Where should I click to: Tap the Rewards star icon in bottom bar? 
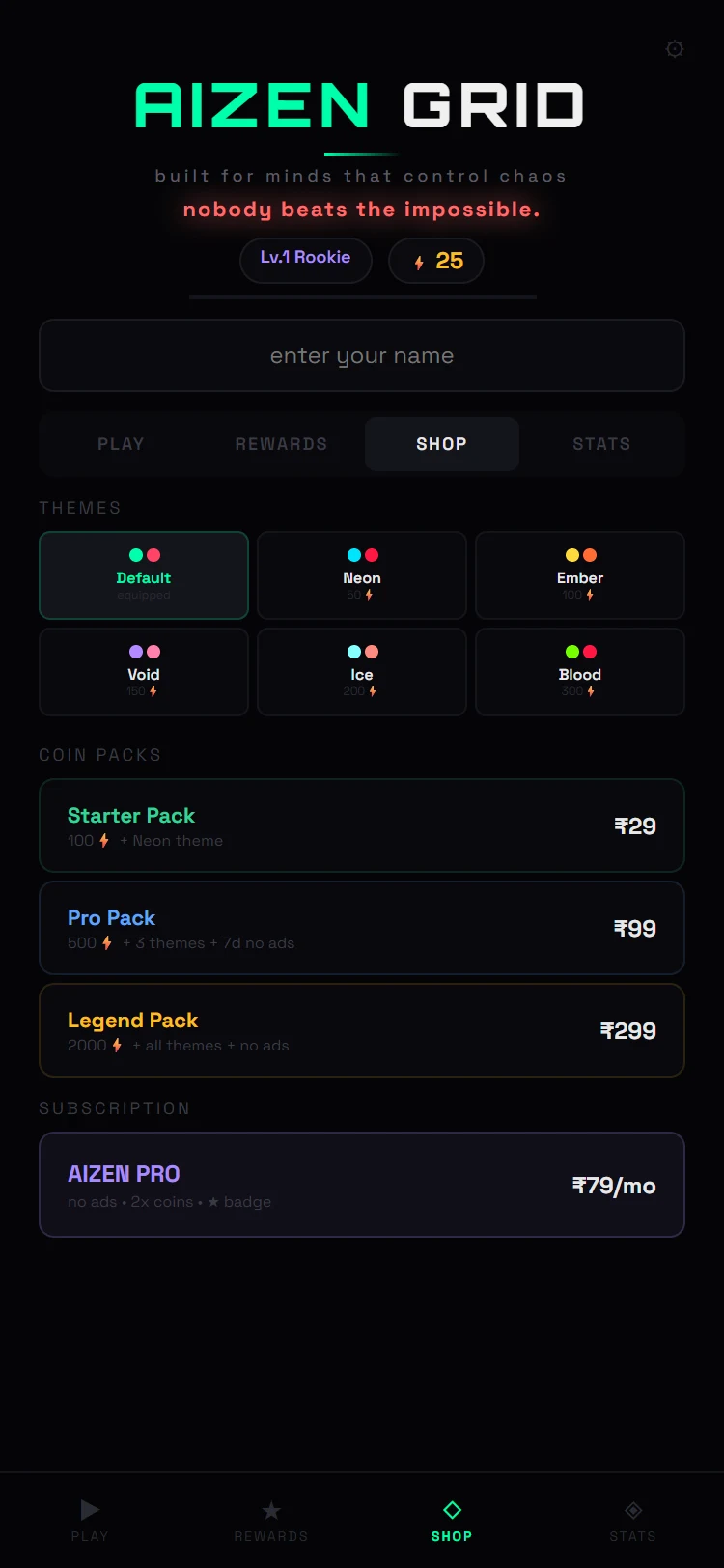[x=271, y=1510]
